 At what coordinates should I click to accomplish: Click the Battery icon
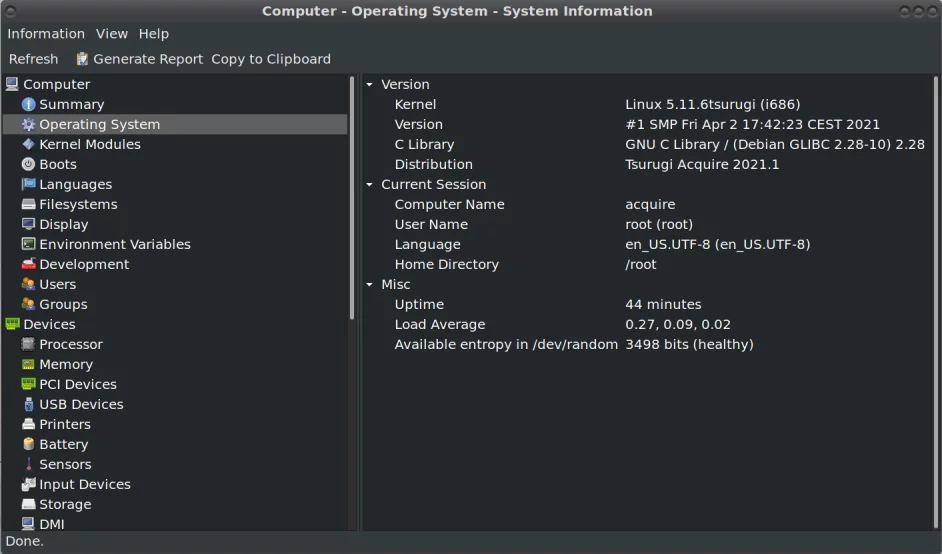(28, 444)
